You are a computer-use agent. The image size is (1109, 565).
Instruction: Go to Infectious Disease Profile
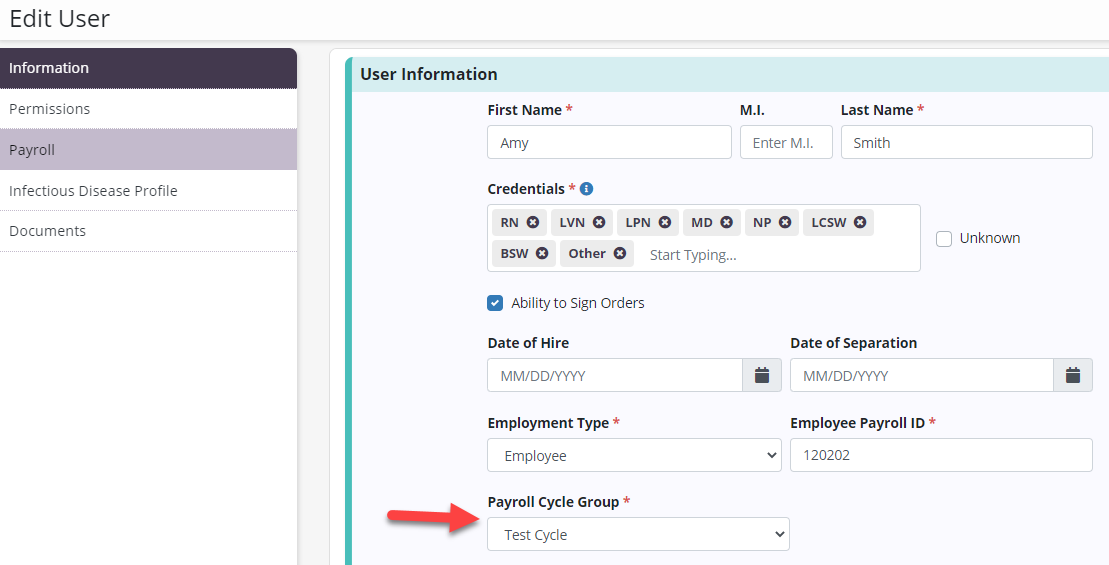(x=148, y=191)
